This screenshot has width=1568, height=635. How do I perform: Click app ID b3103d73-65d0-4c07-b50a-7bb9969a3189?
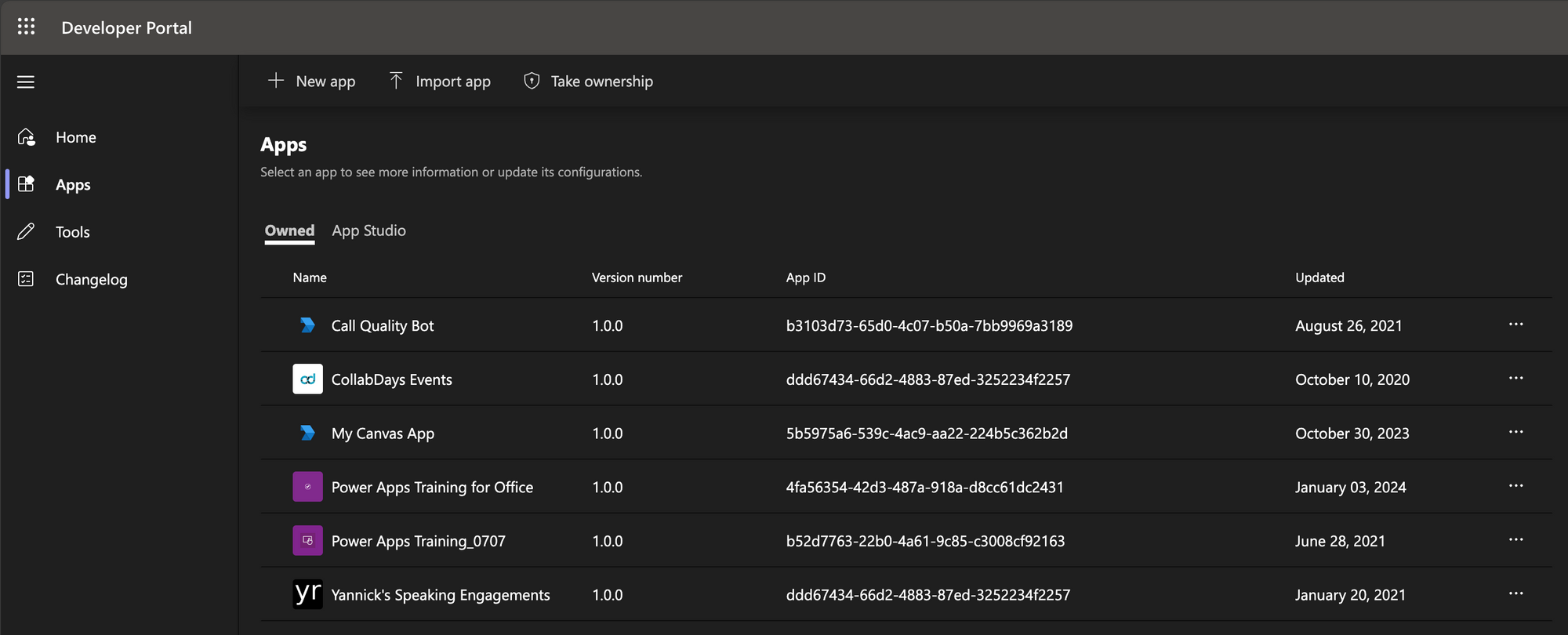[929, 325]
